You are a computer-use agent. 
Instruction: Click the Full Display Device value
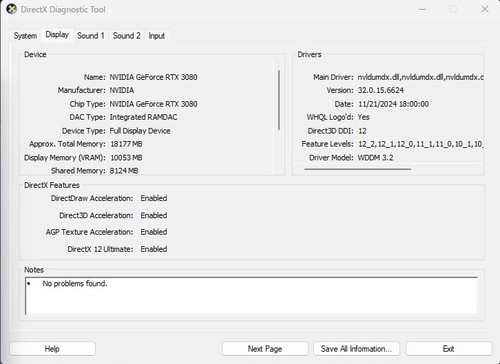pos(140,131)
